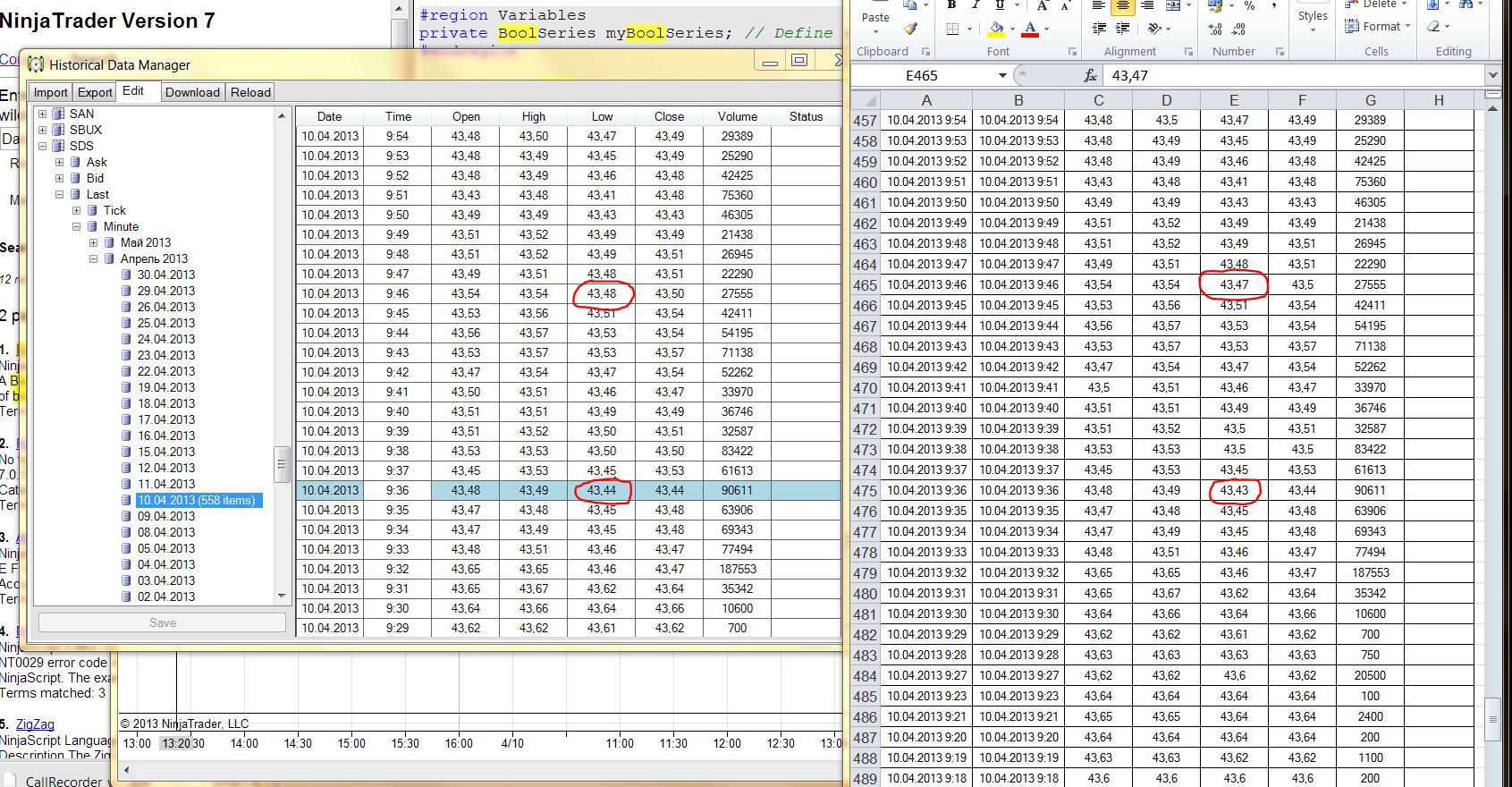The width and height of the screenshot is (1512, 787).
Task: Click the database icon beside Bid
Action: 75,178
